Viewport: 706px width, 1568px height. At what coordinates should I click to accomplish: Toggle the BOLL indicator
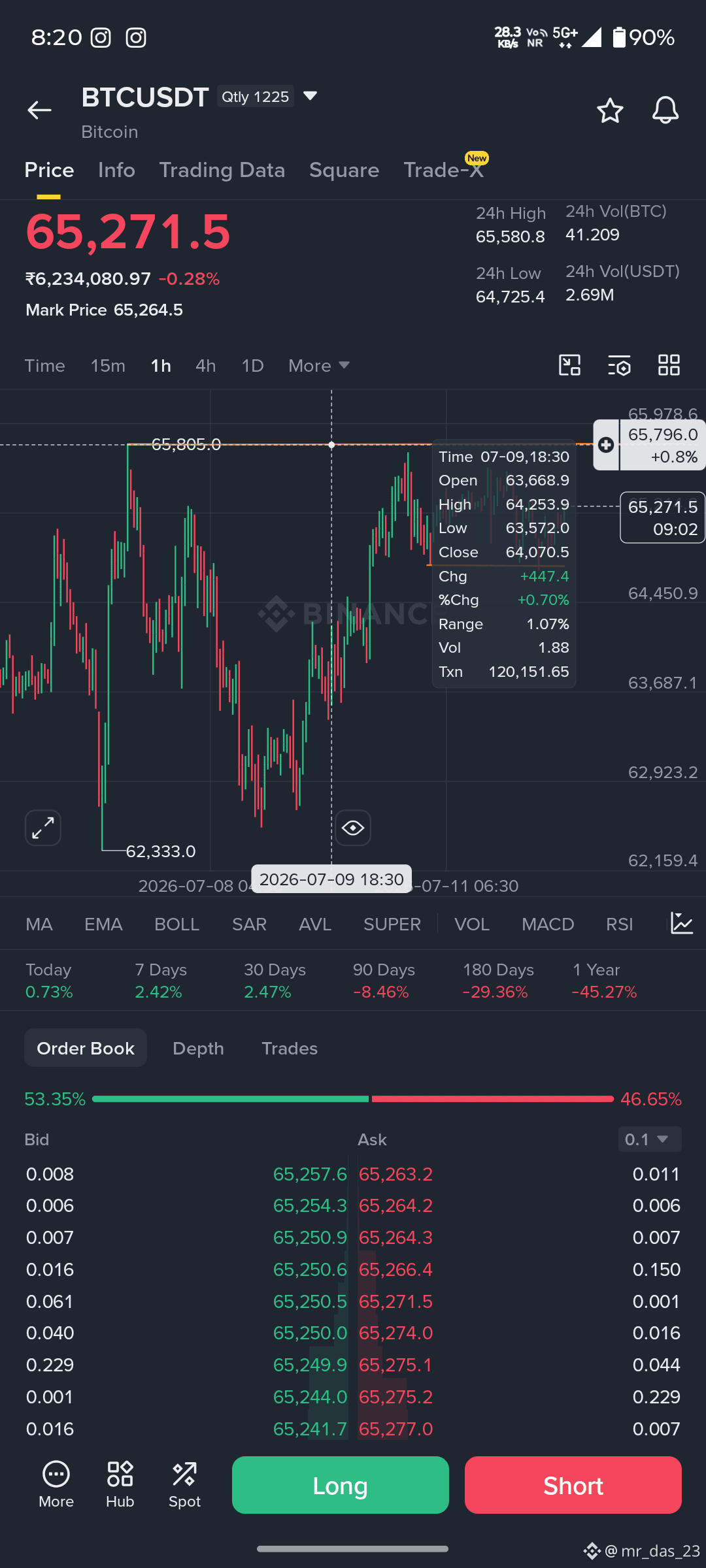tap(176, 924)
